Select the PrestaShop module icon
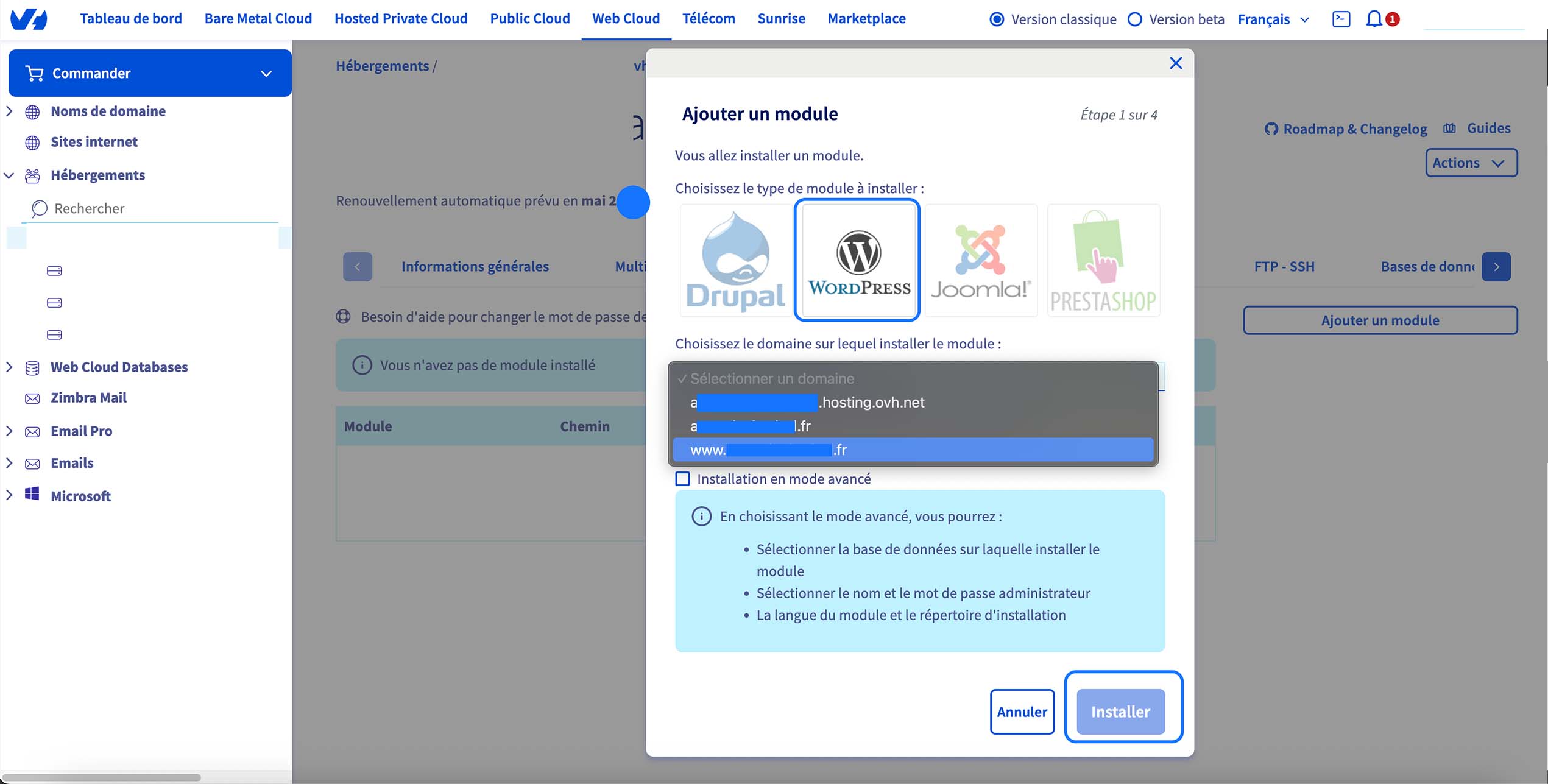This screenshot has height=784, width=1548. coord(1103,260)
